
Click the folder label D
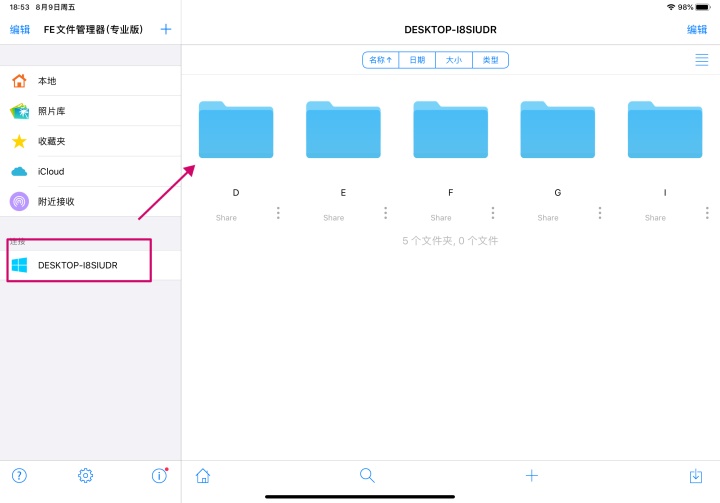236,192
